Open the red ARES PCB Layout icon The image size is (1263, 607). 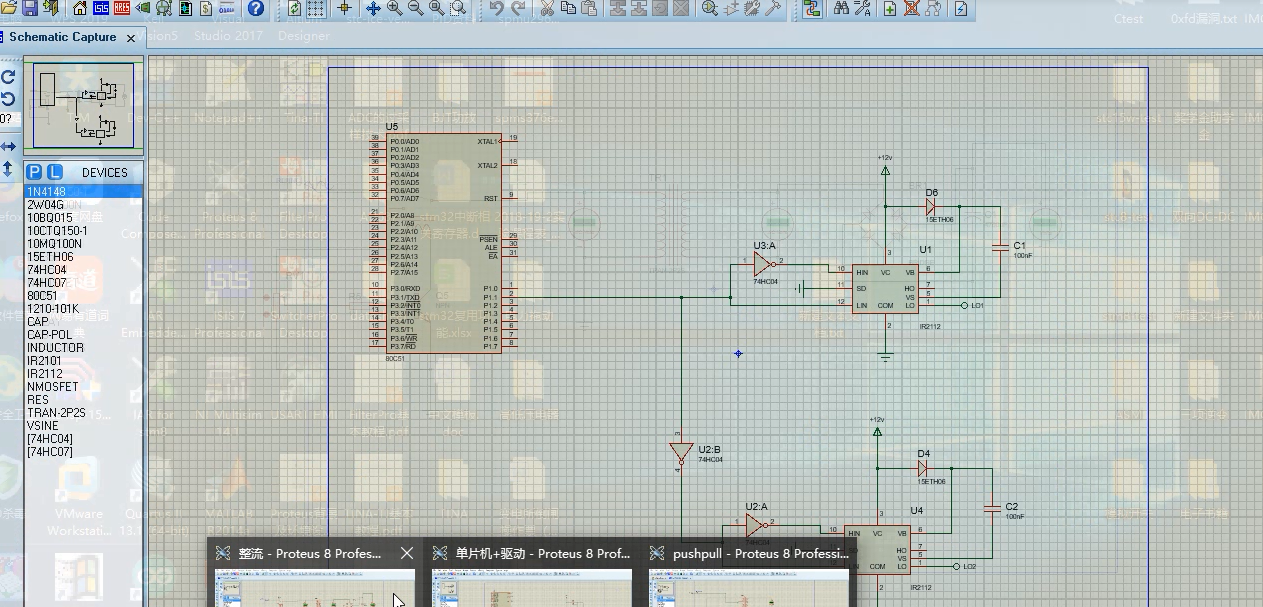(122, 8)
